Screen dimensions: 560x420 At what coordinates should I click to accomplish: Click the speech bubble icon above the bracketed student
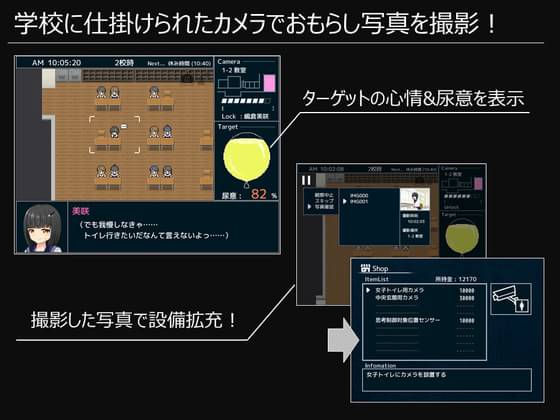point(124,126)
